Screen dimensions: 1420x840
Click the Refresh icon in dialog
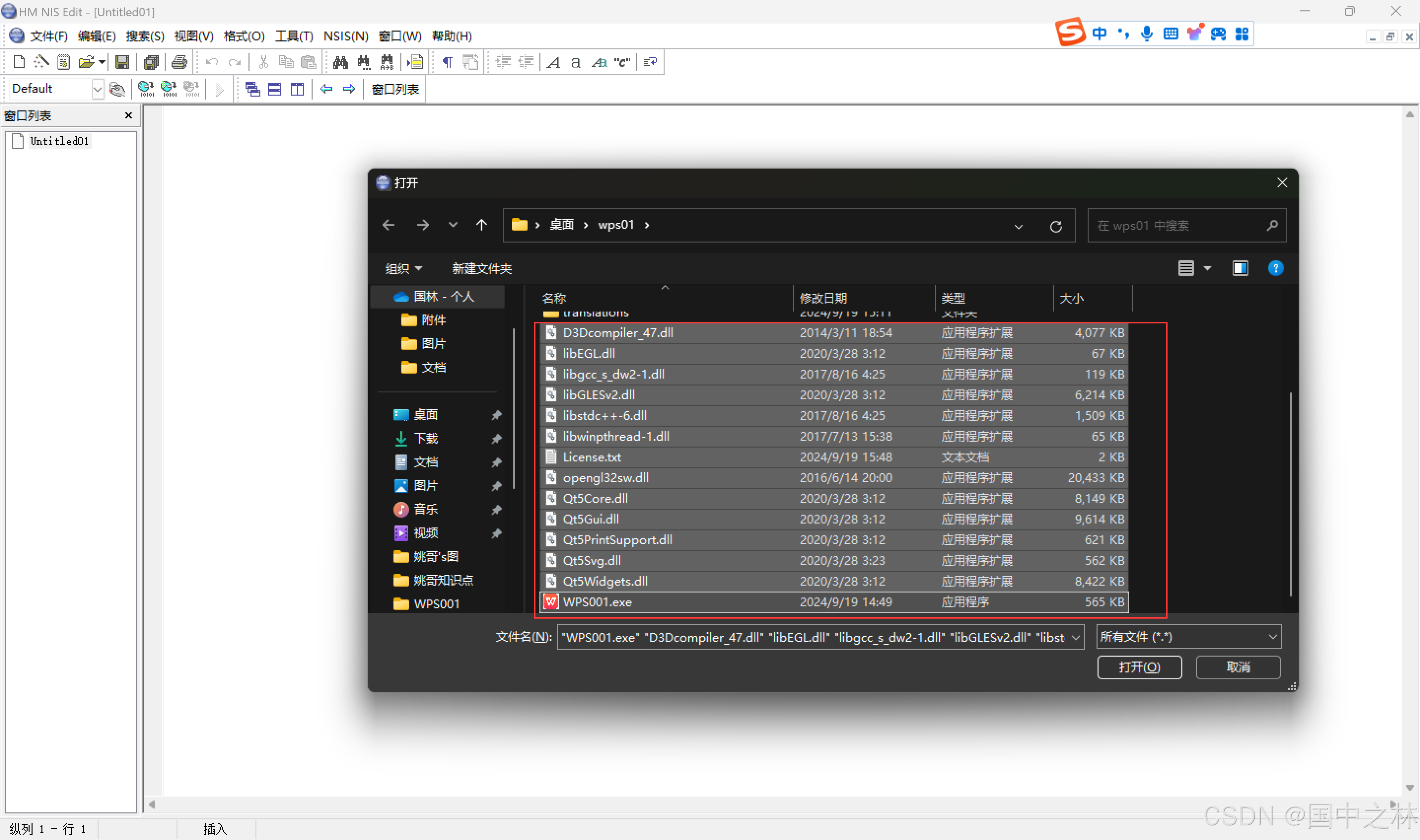click(x=1056, y=226)
